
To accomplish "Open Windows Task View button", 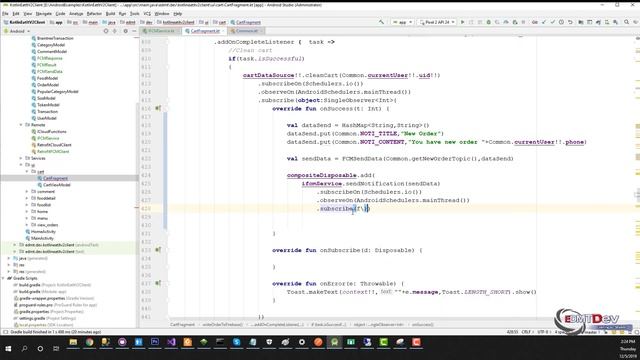I will 56,348.
